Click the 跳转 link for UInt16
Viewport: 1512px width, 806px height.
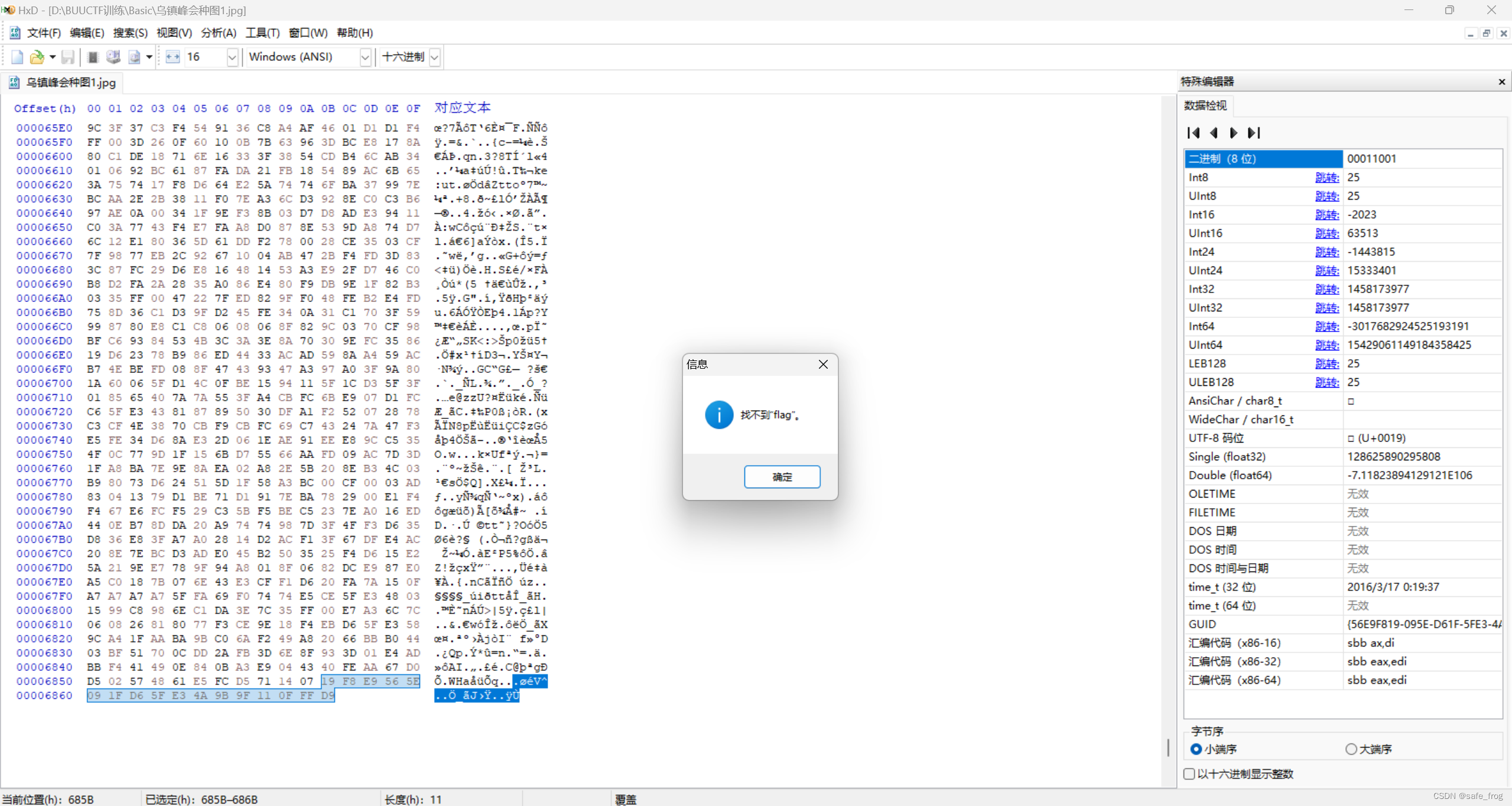pyautogui.click(x=1326, y=233)
